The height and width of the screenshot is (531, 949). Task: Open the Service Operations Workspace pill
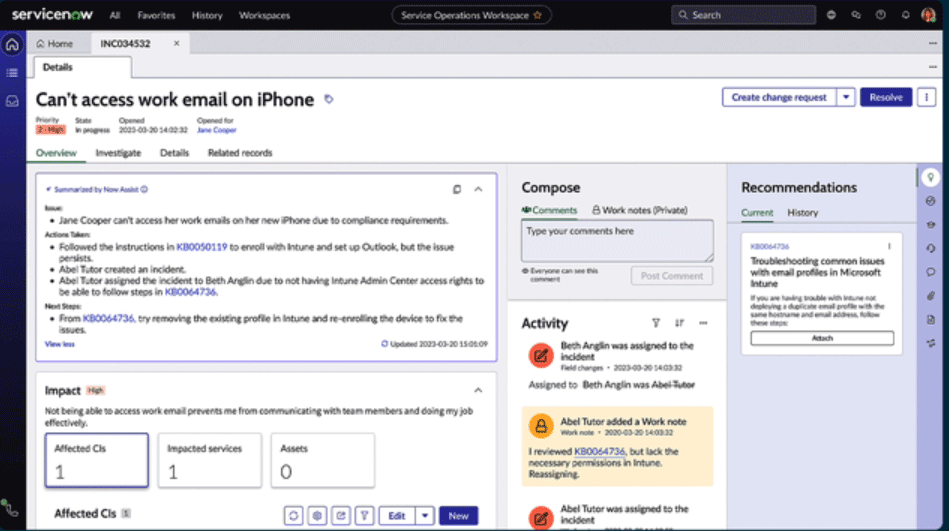click(471, 15)
